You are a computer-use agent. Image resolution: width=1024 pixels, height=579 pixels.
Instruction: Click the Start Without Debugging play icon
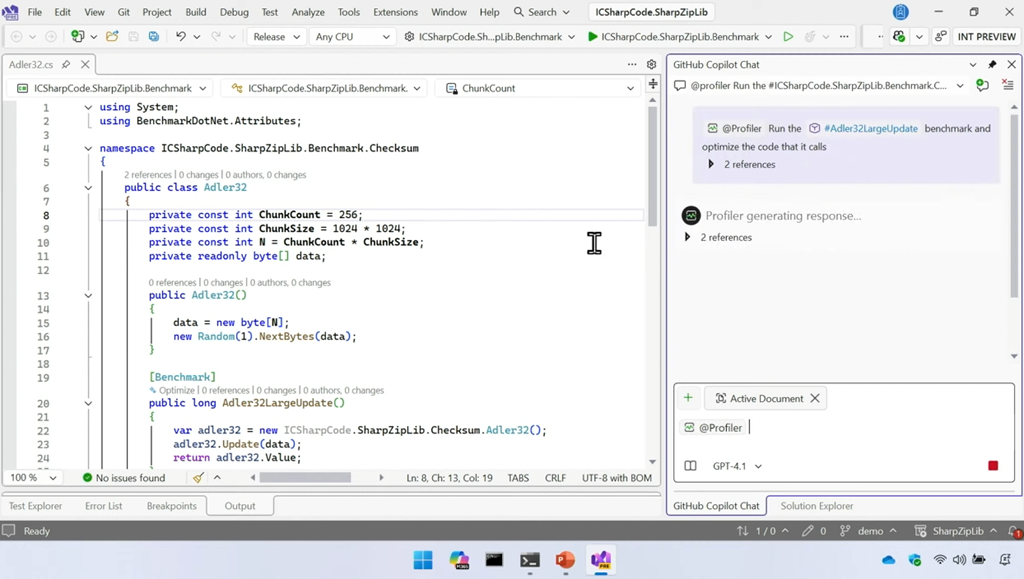coord(788,37)
